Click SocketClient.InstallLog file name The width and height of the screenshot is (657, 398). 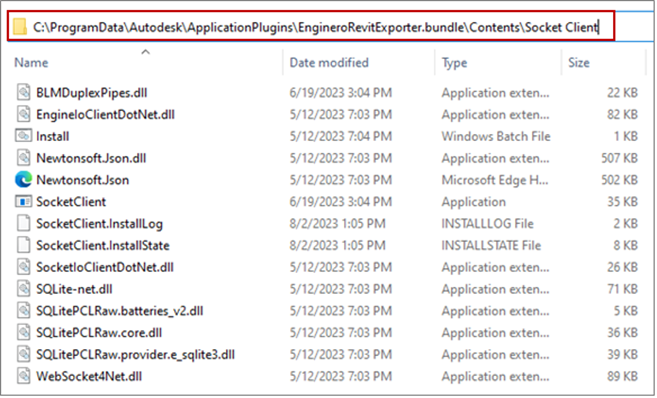tap(99, 224)
